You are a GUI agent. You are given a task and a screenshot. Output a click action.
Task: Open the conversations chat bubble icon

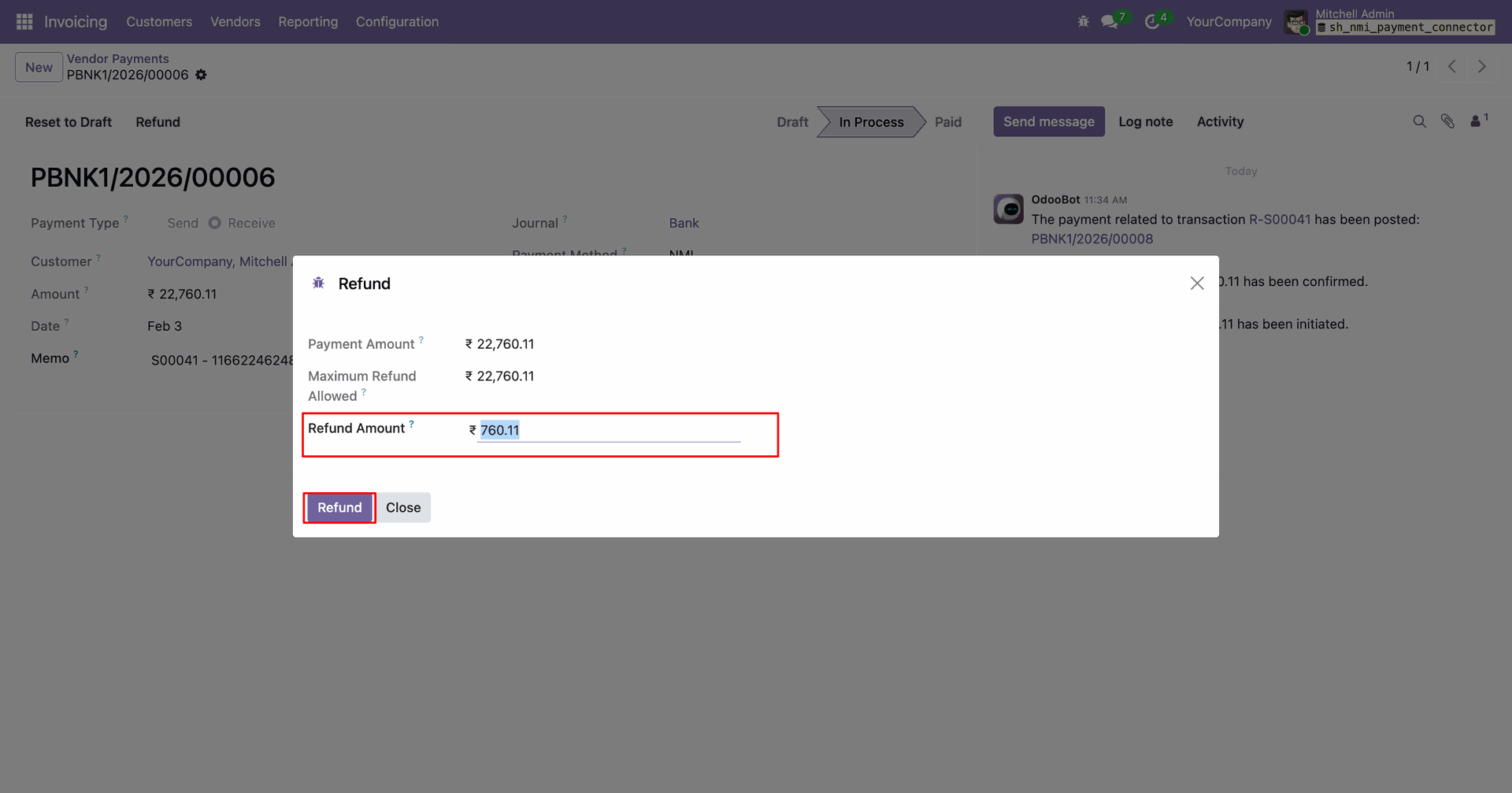point(1110,21)
